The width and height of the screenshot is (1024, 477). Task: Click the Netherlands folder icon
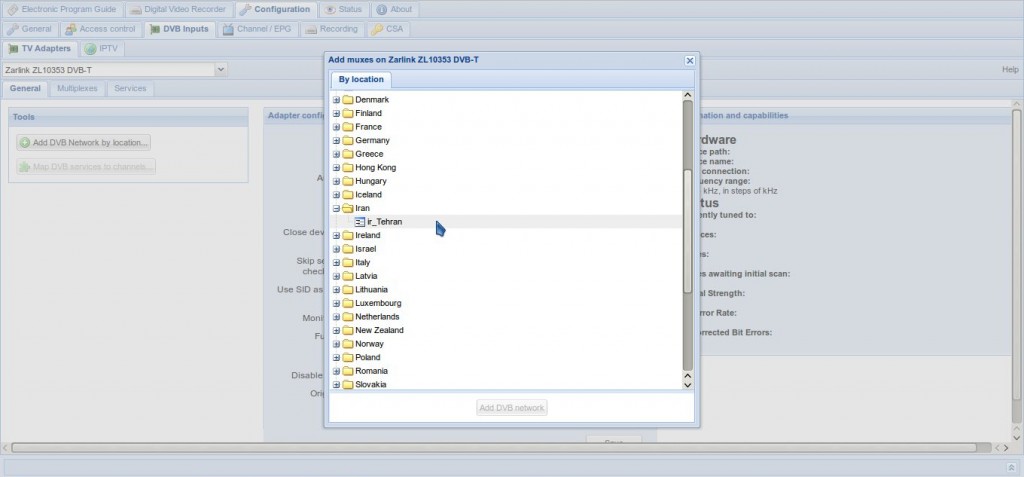pos(347,317)
